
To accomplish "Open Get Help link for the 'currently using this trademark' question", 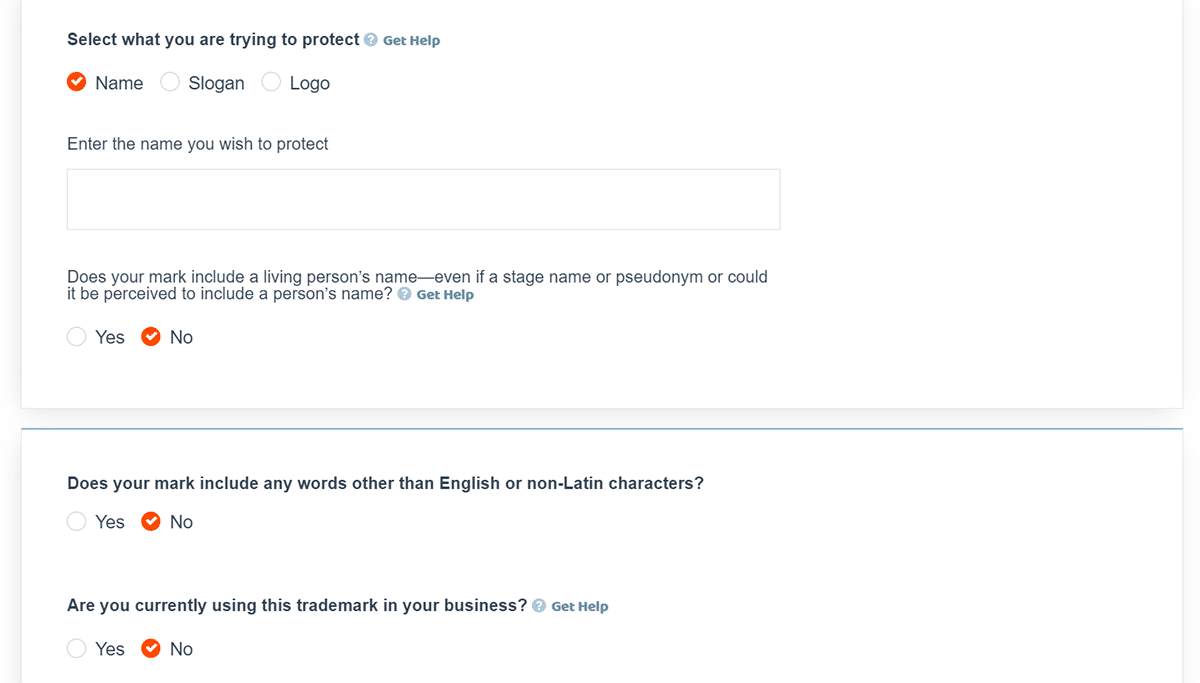I will [580, 606].
